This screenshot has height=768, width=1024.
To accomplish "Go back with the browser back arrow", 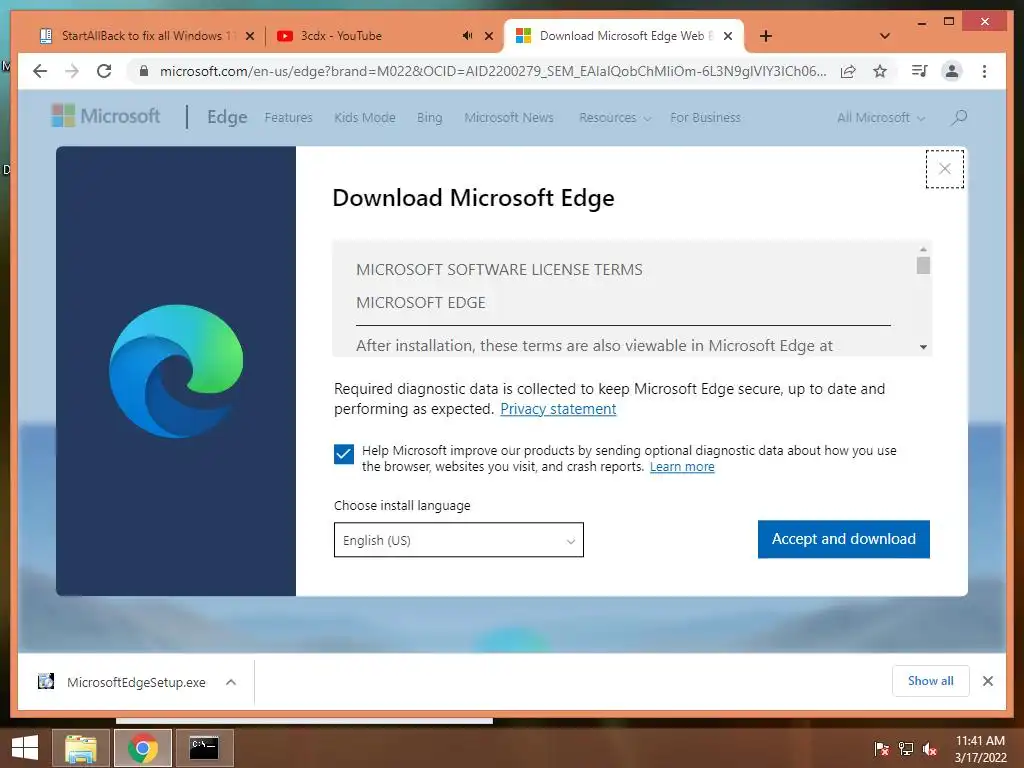I will coord(40,71).
